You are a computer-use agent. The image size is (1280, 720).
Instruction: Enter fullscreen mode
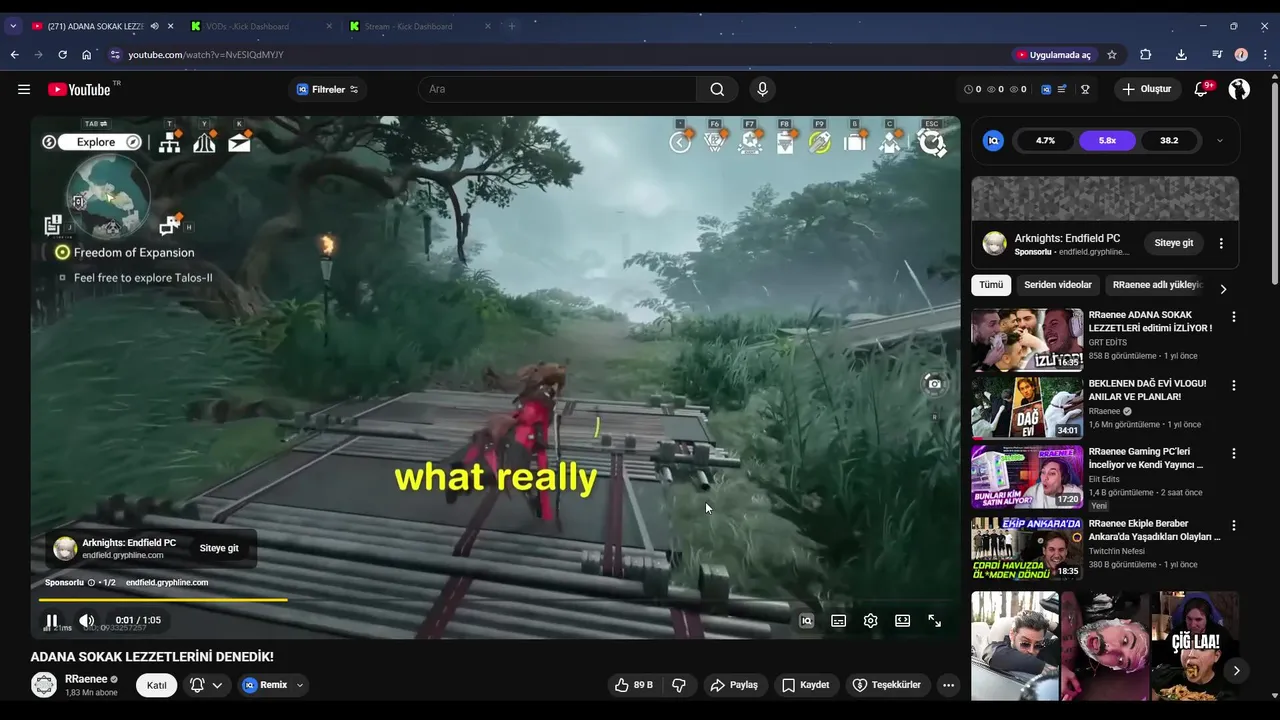tap(935, 621)
